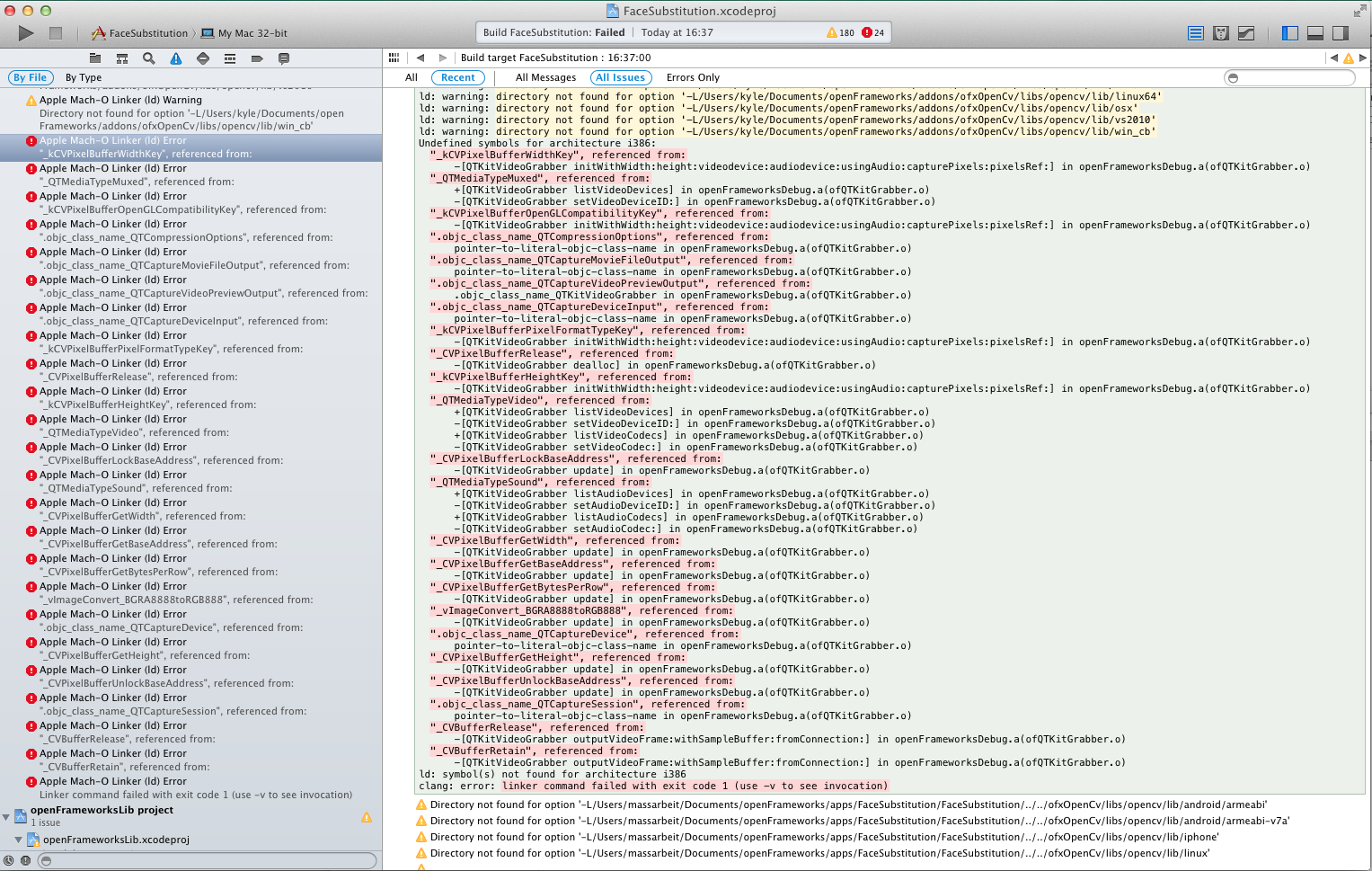
Task: Select the _CVPixelBufferLockBaseAddress error
Action: 190,454
